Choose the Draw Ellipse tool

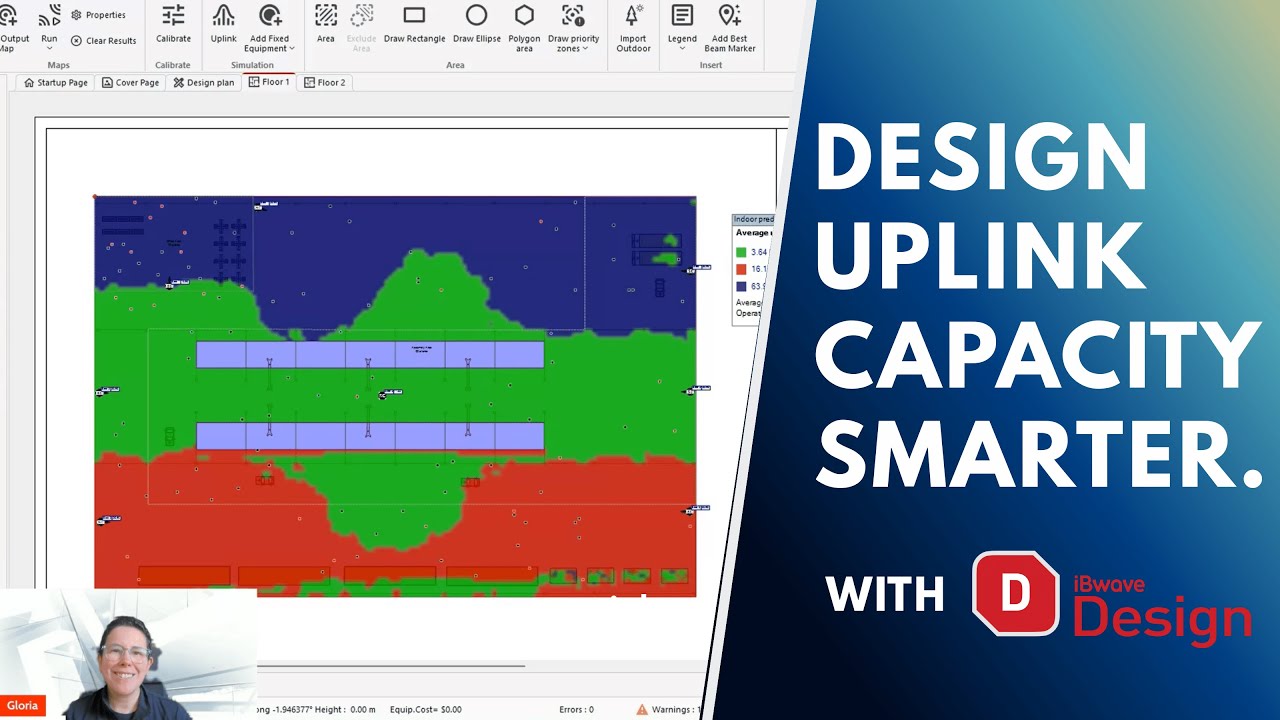(x=477, y=24)
